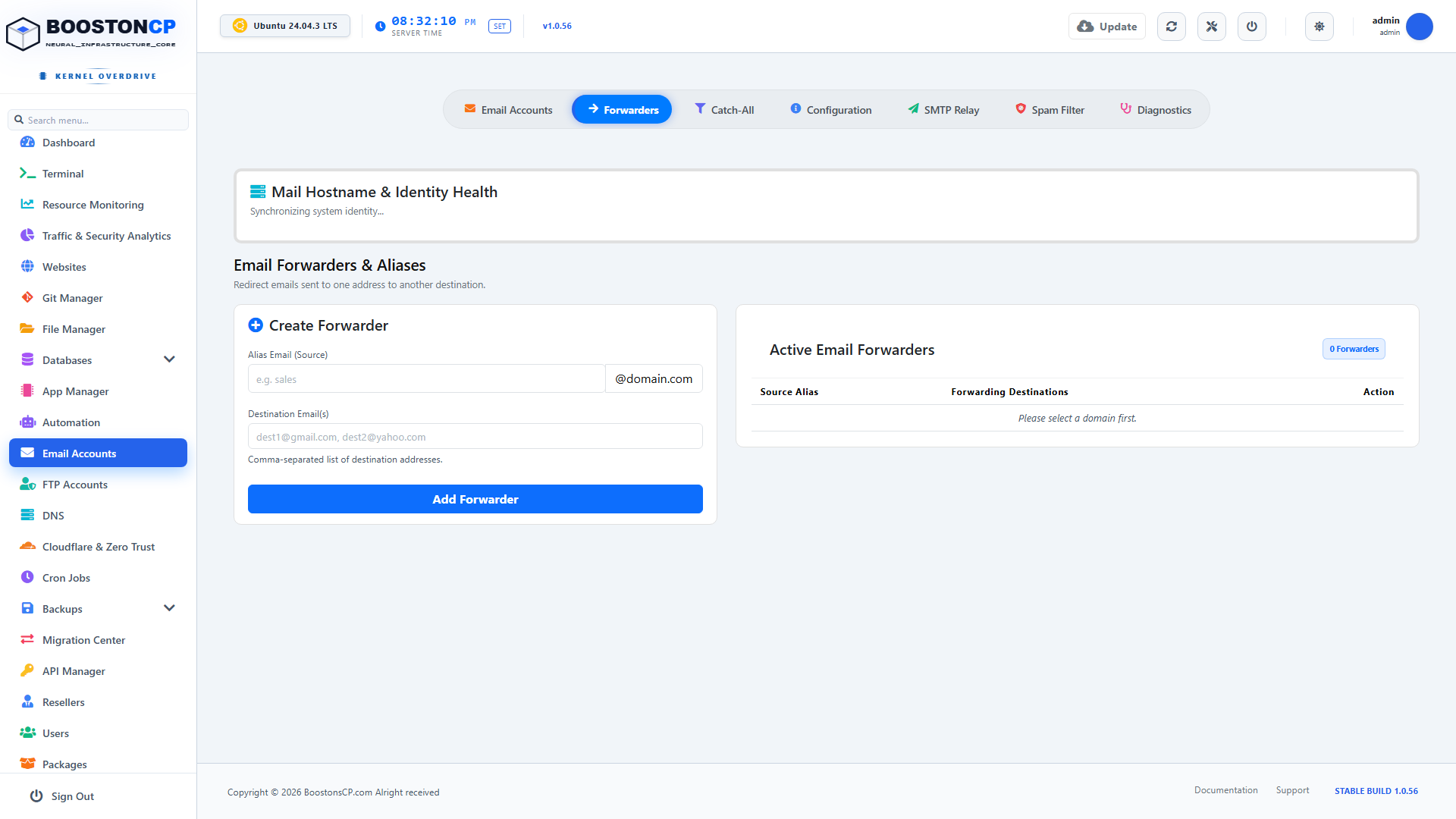The width and height of the screenshot is (1456, 819).
Task: Open the tools wrench icon in the header
Action: tap(1212, 27)
